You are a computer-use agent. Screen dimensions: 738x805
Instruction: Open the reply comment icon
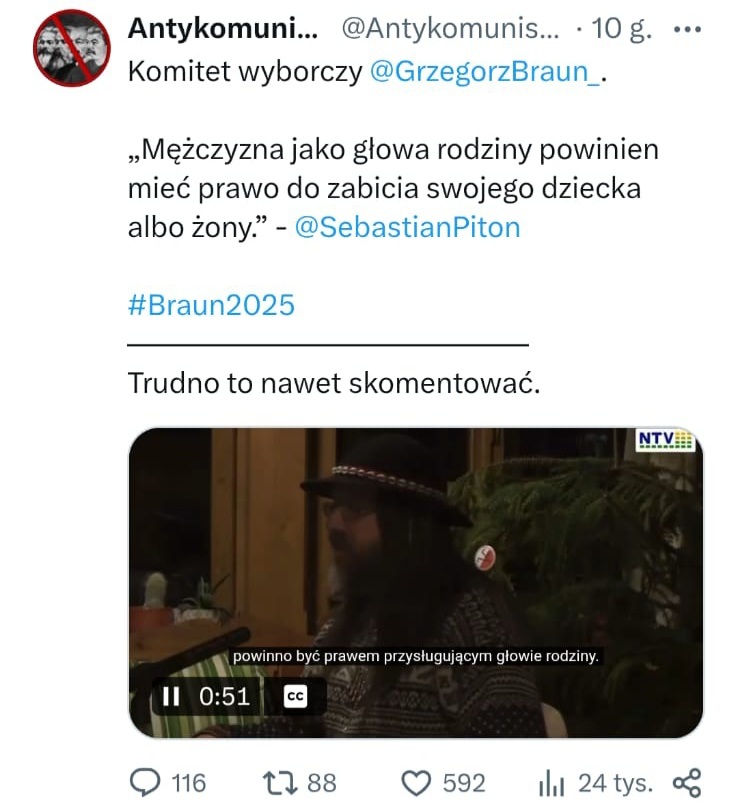point(145,782)
